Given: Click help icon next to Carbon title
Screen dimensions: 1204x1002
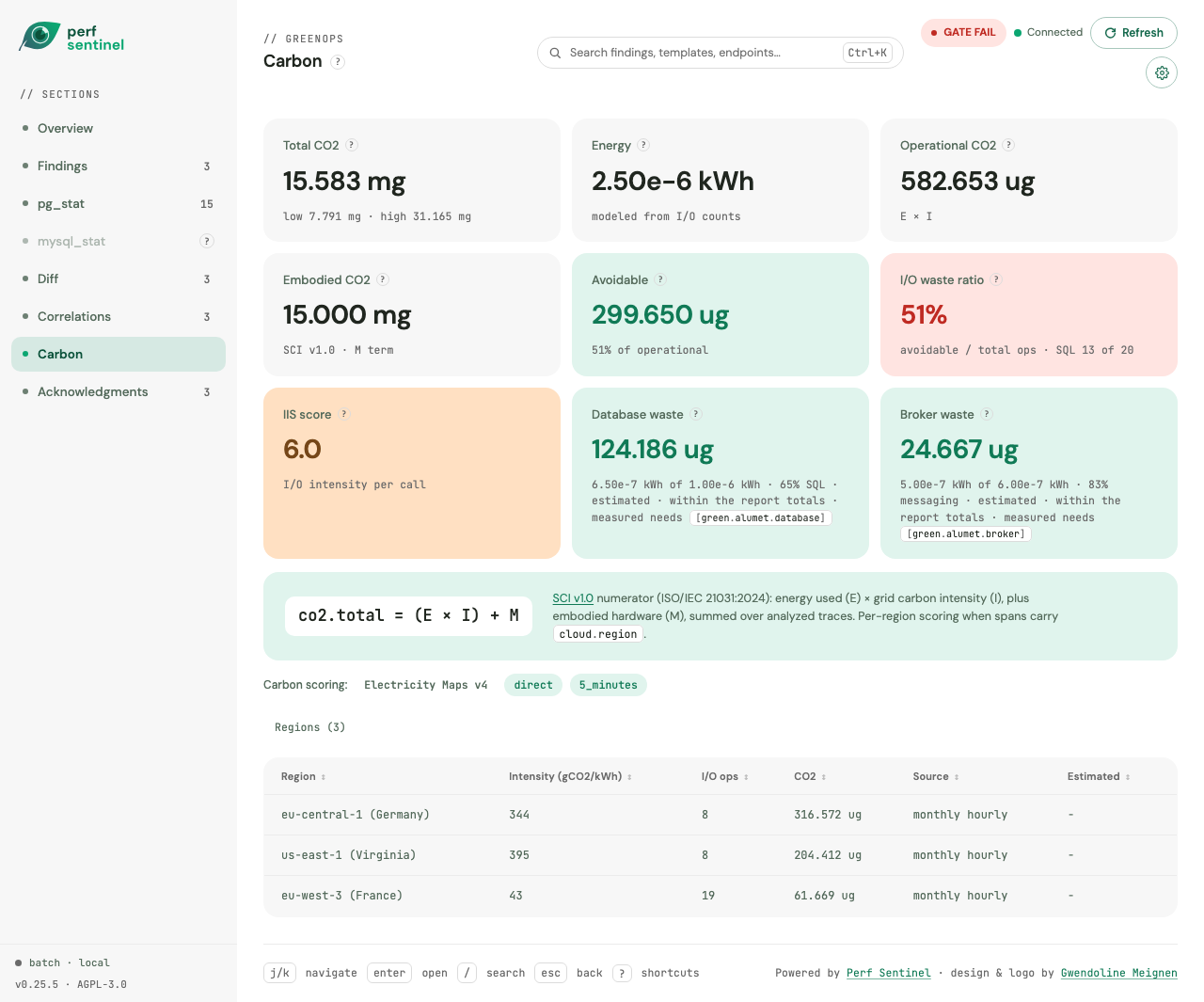Looking at the screenshot, I should pyautogui.click(x=338, y=62).
